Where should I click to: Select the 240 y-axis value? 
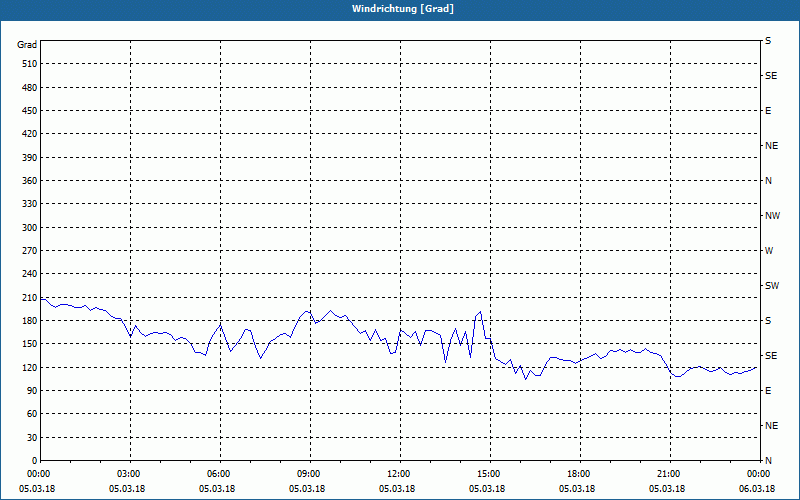pos(30,274)
